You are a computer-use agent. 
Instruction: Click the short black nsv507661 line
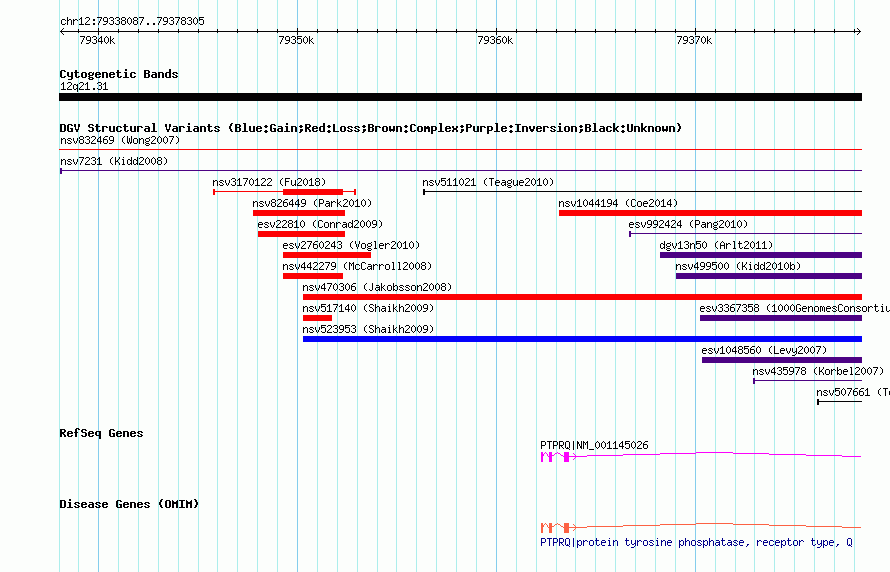pos(839,402)
